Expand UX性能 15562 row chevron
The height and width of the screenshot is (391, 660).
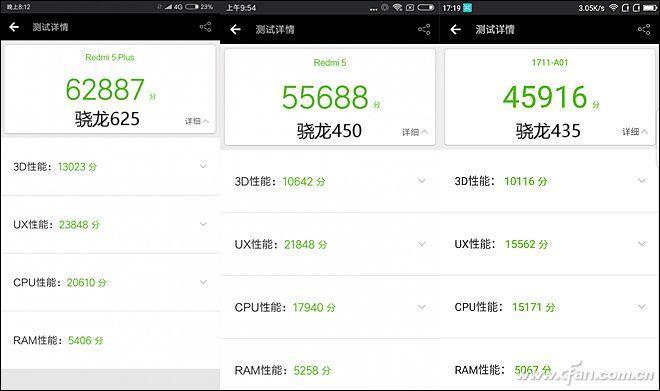click(x=642, y=244)
